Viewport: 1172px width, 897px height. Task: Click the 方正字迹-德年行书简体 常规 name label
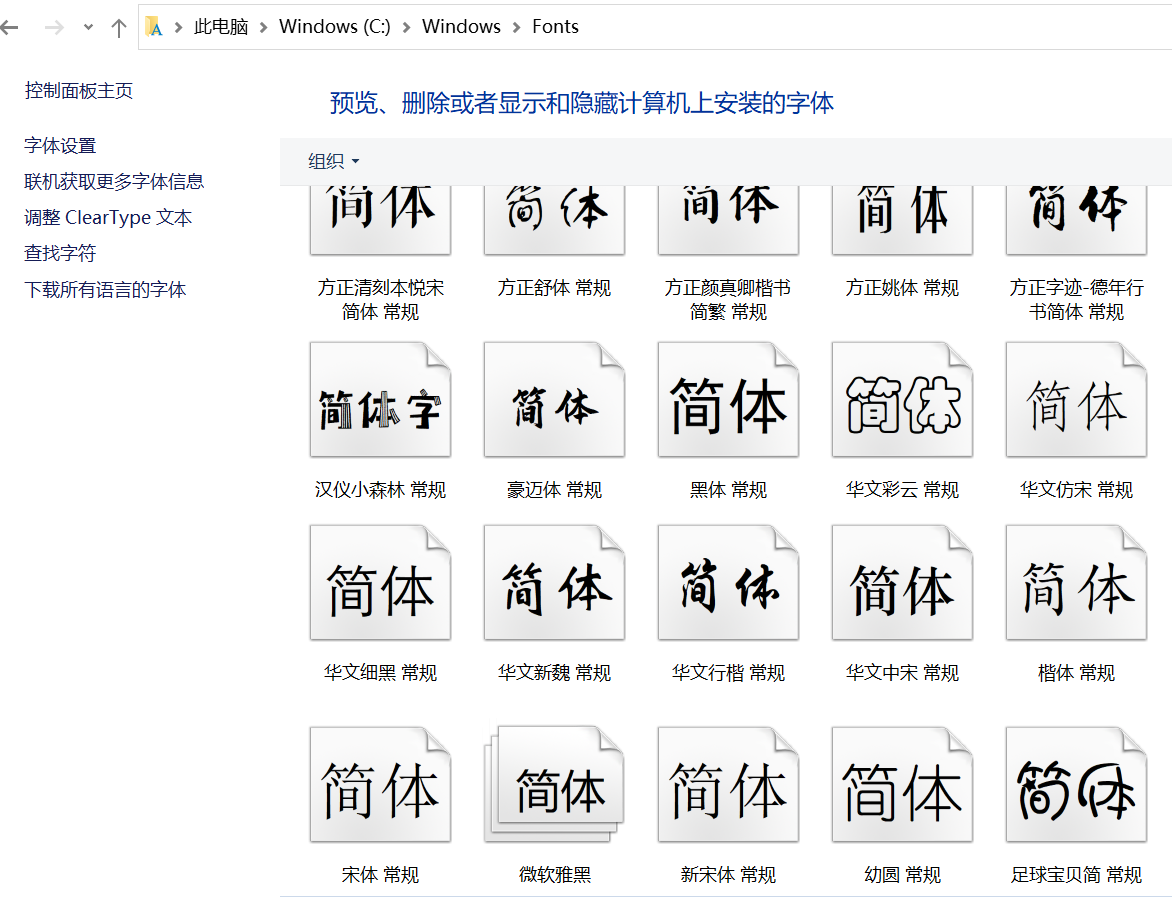[1076, 300]
